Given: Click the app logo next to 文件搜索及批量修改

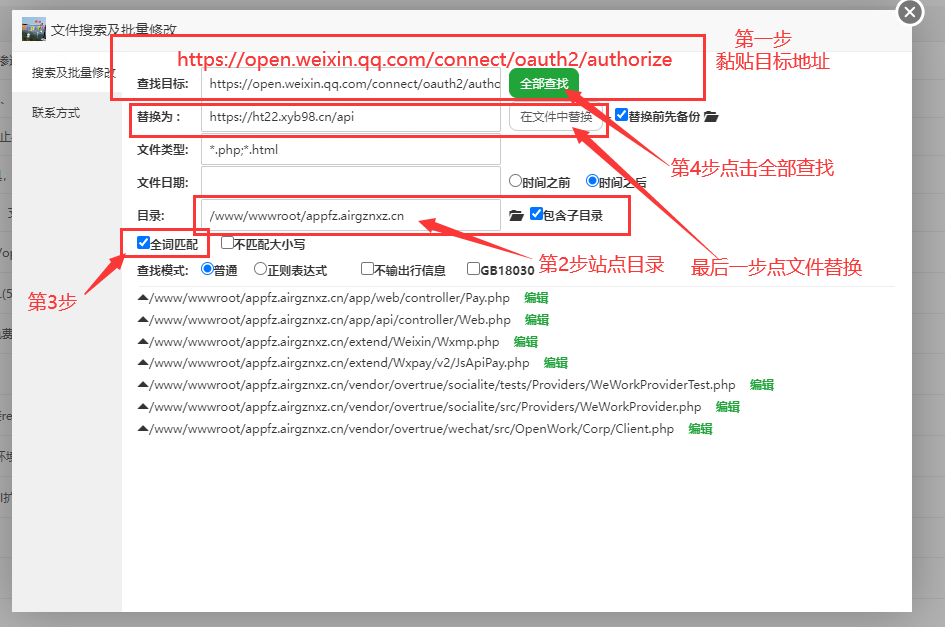Looking at the screenshot, I should [x=34, y=29].
